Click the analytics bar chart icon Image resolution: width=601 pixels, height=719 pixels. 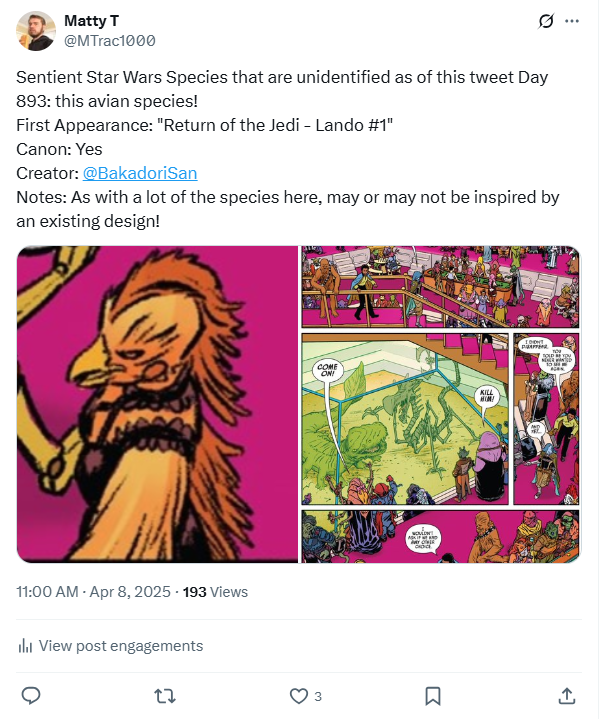(25, 646)
